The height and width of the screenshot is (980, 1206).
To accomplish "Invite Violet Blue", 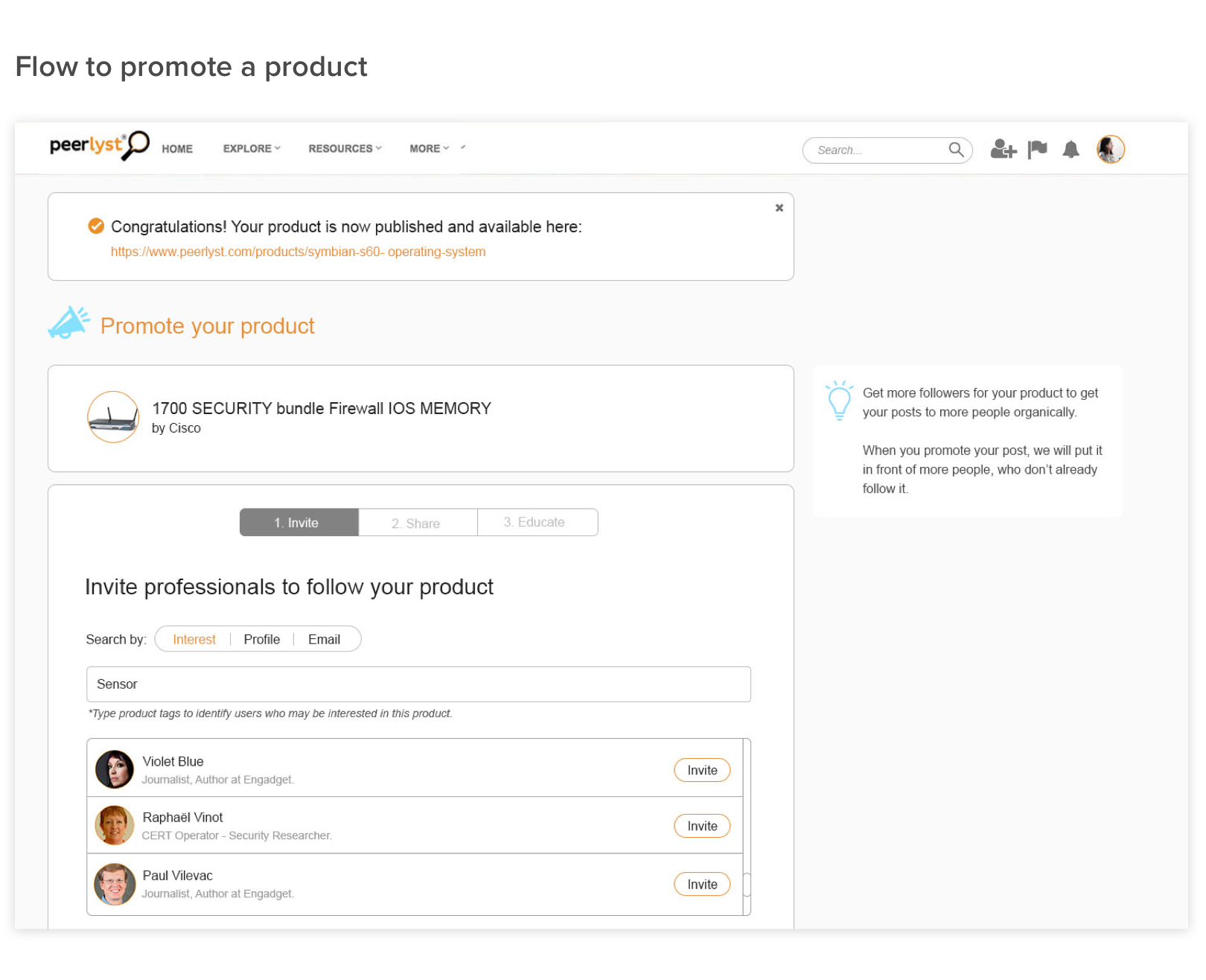I will [x=702, y=770].
